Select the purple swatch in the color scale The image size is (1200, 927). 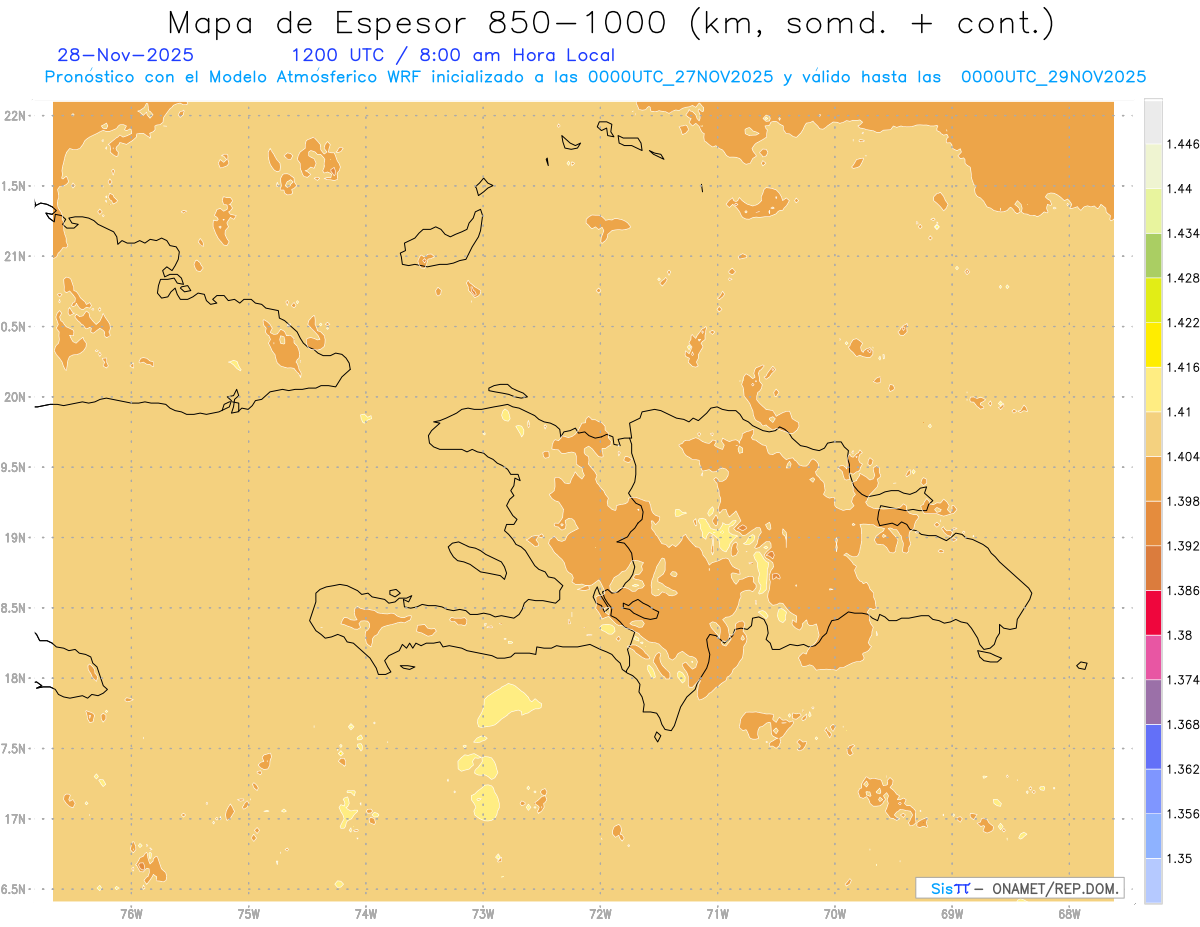(x=1153, y=702)
